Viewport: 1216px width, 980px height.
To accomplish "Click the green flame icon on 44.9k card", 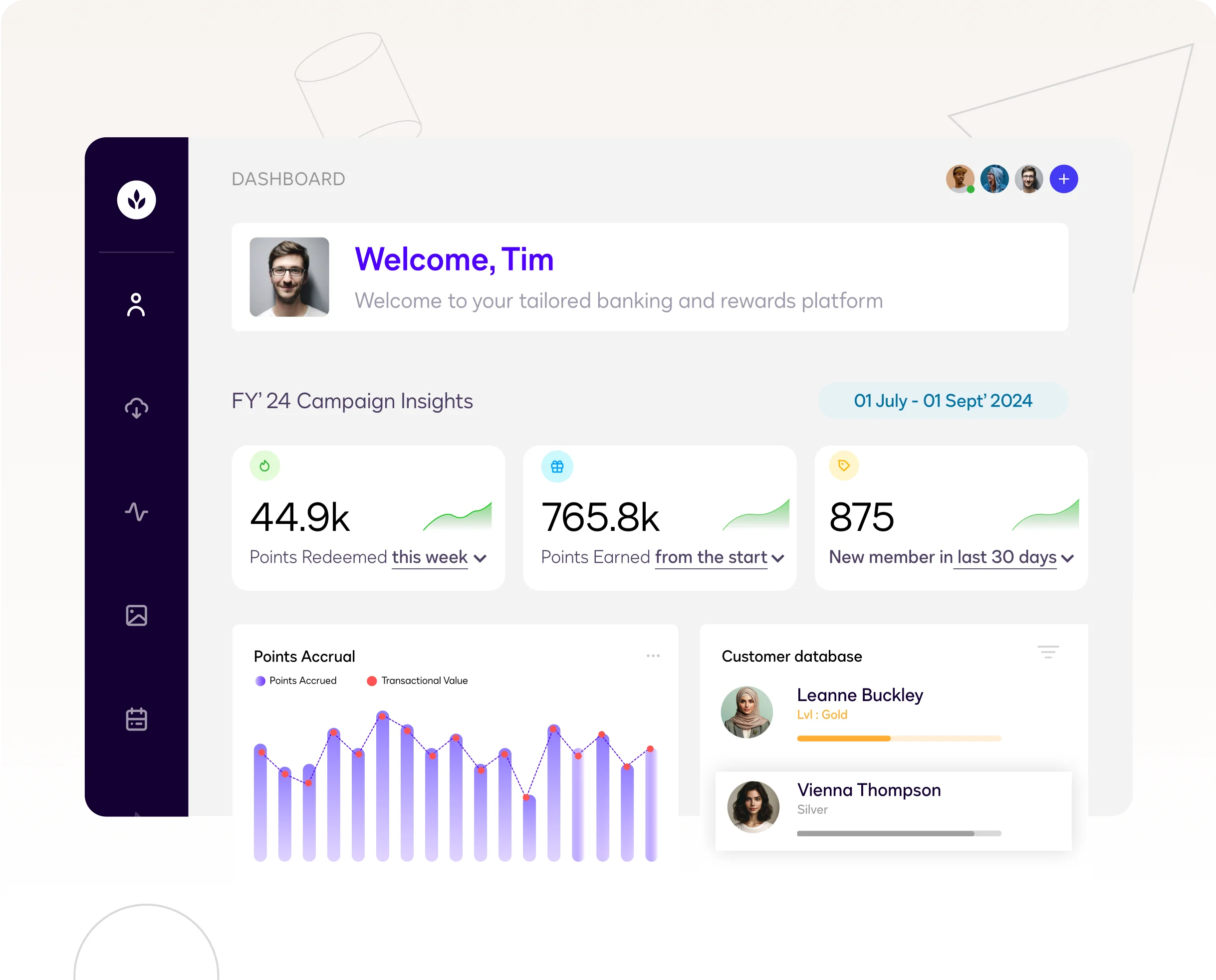I will [265, 466].
